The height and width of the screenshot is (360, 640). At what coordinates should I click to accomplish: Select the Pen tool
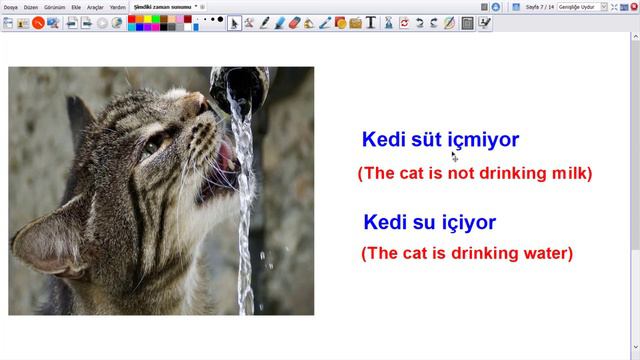pos(264,23)
